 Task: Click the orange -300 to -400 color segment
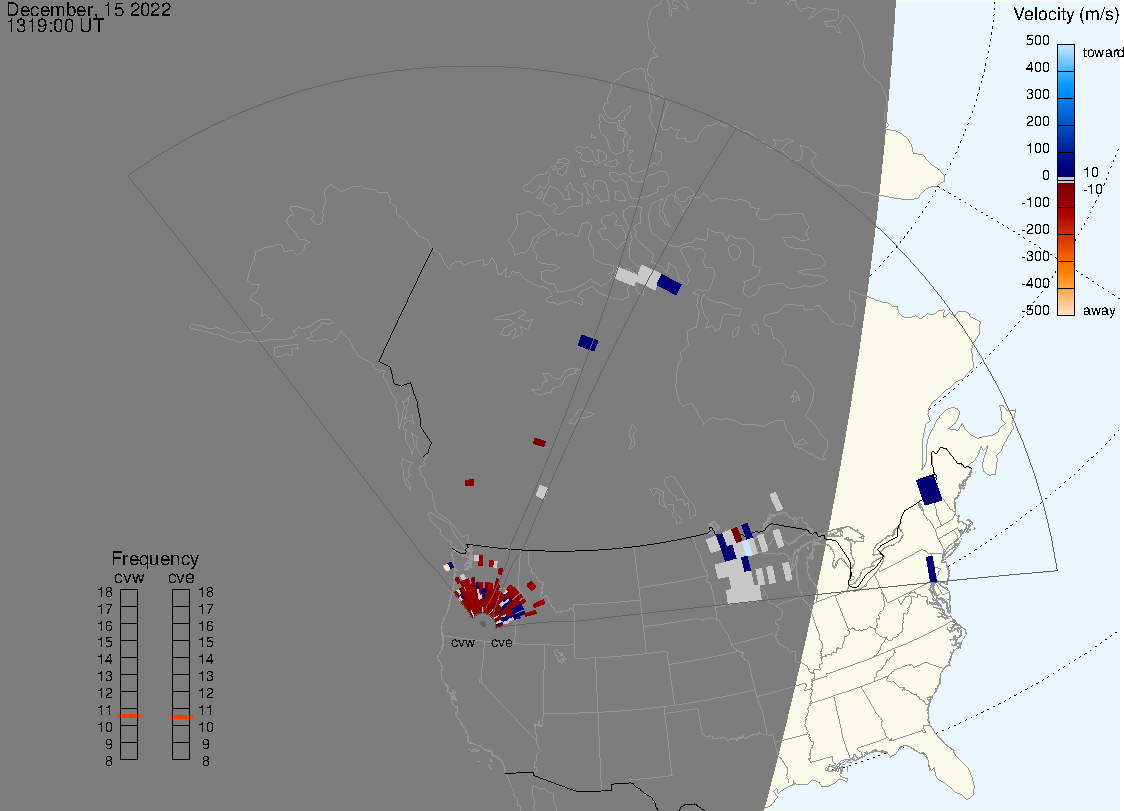1066,275
